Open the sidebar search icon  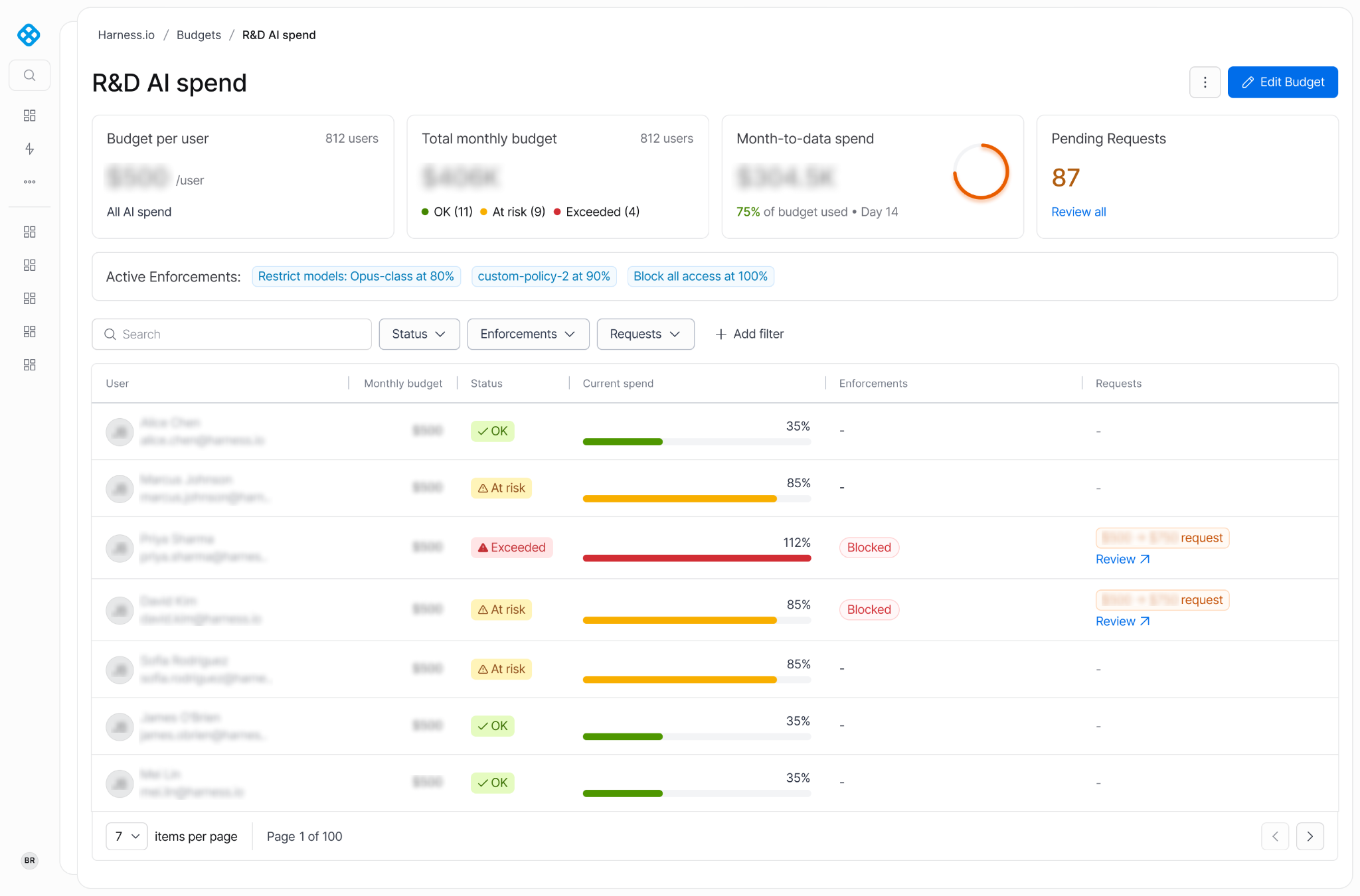29,75
